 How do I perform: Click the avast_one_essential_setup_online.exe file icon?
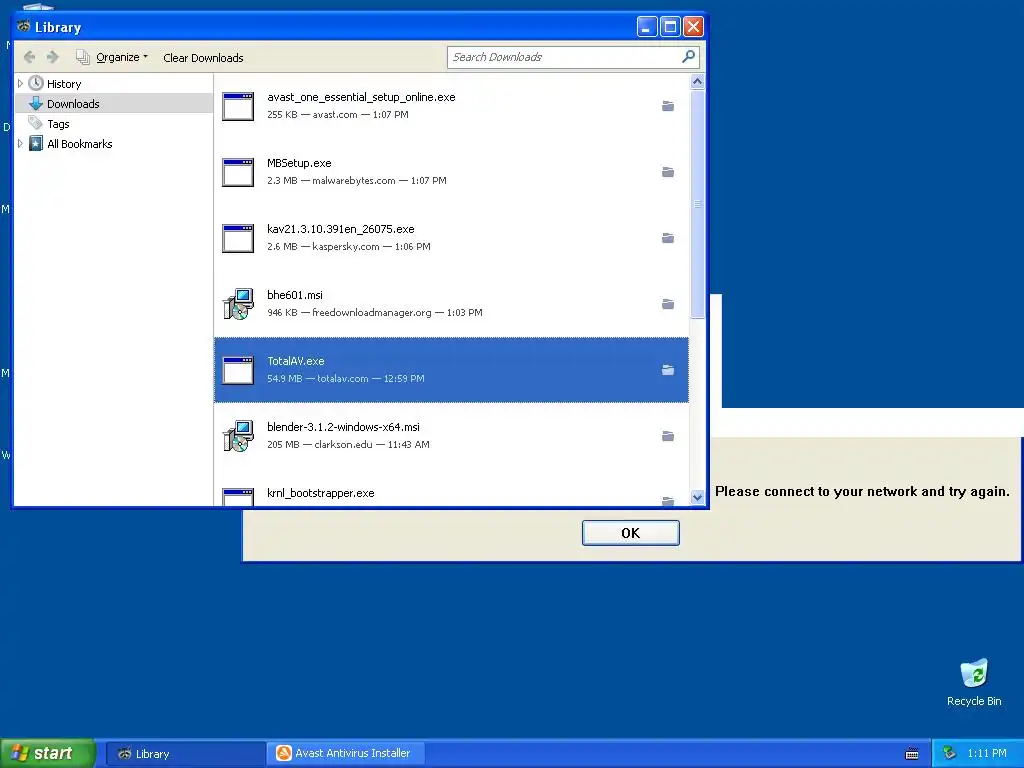coord(238,106)
